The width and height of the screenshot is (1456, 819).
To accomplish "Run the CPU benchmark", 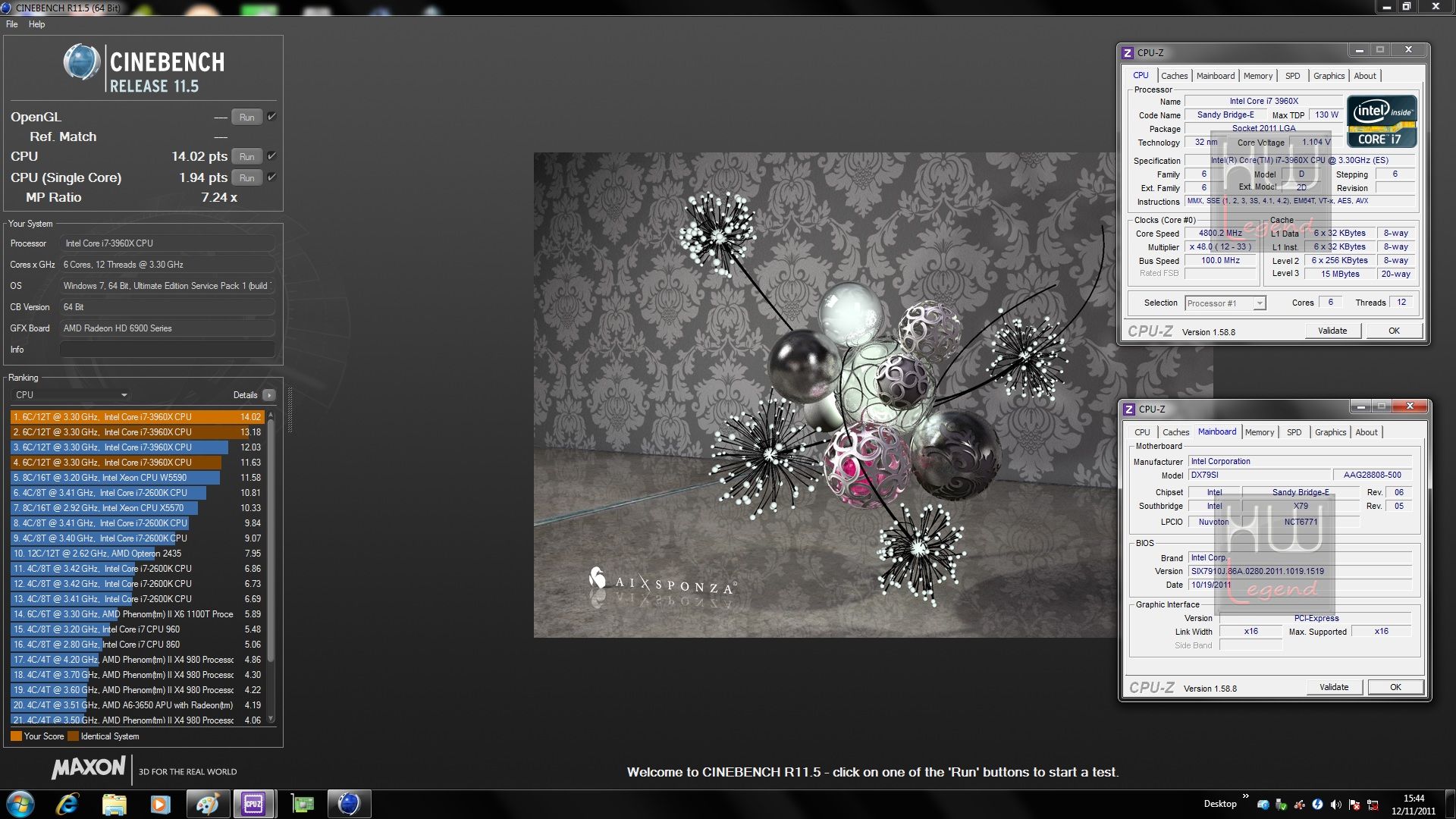I will (x=247, y=156).
